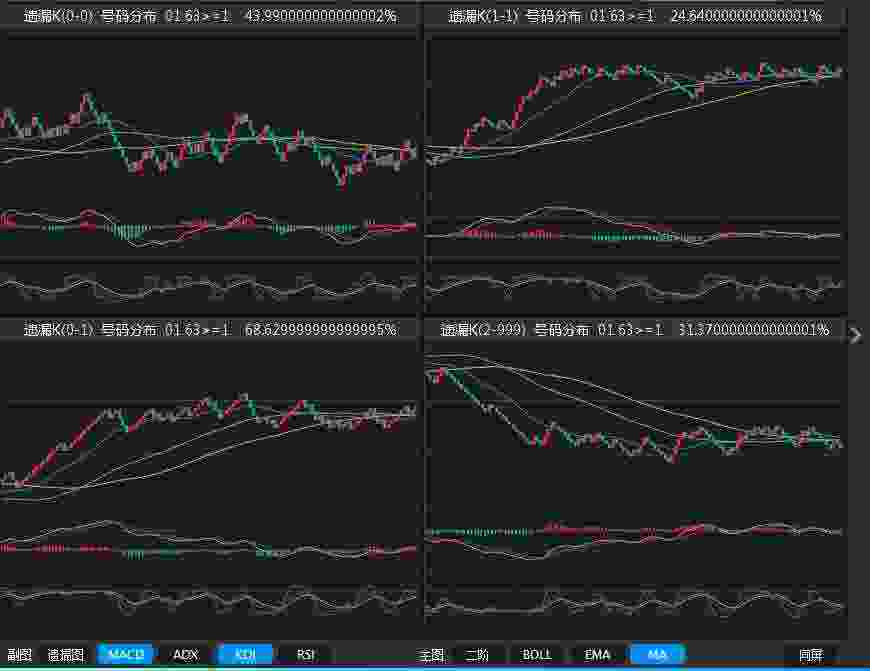Enable the ADX sub-chart indicator
The image size is (870, 671).
pyautogui.click(x=185, y=655)
